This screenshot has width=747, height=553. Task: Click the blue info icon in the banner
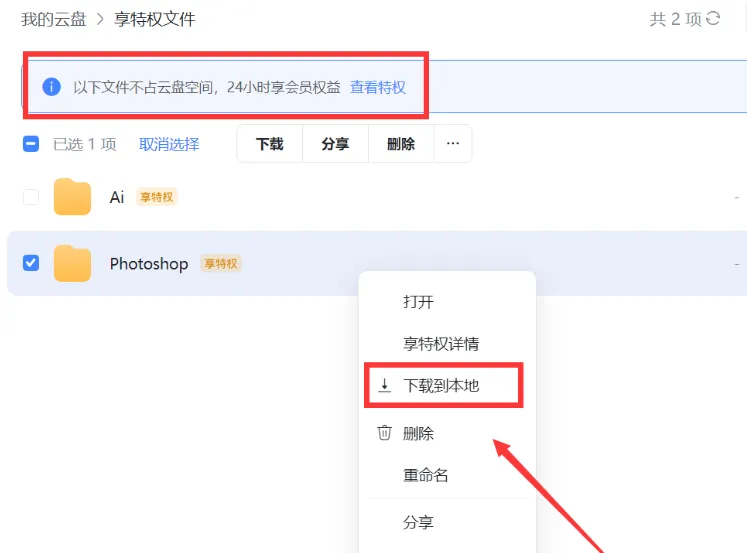click(51, 87)
